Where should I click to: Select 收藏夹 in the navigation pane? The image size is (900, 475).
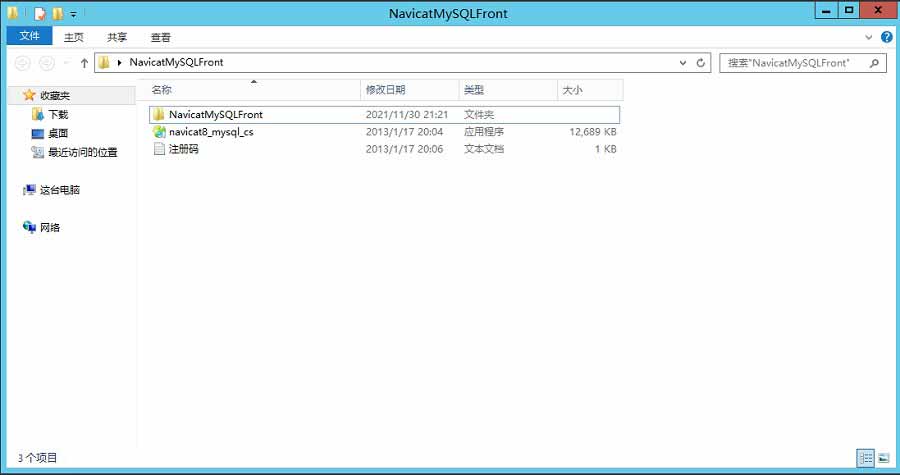[x=55, y=96]
